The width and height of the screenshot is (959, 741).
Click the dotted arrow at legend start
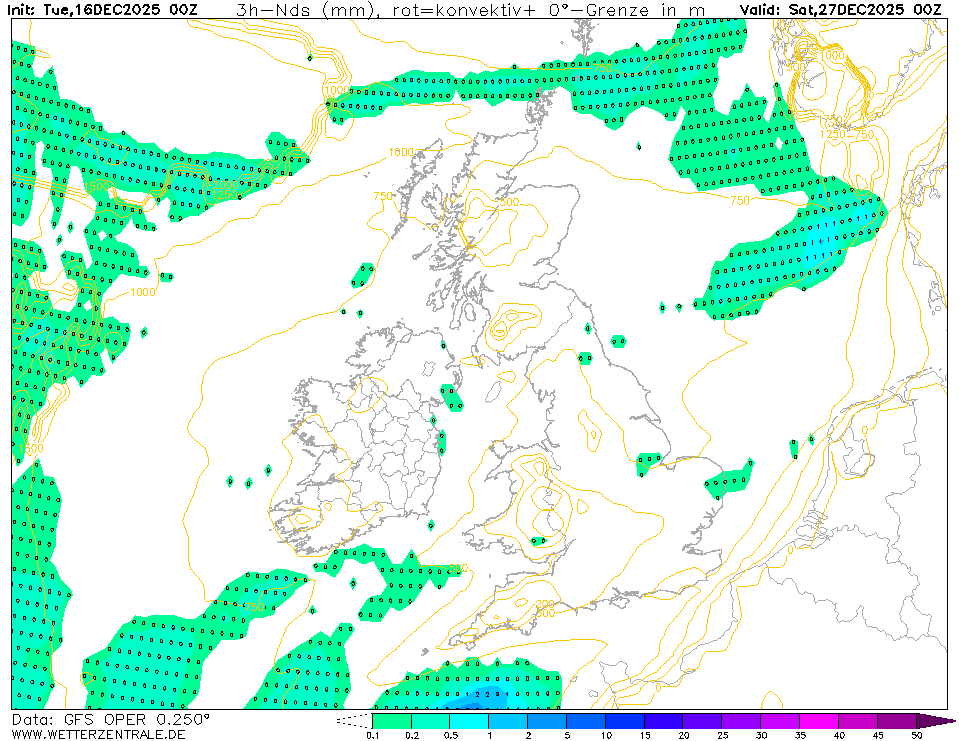[x=354, y=721]
